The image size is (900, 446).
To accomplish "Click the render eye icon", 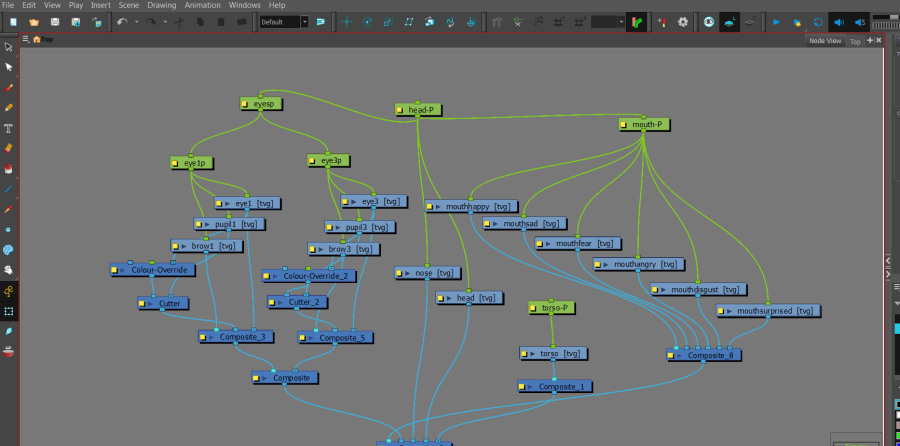I will [x=709, y=22].
